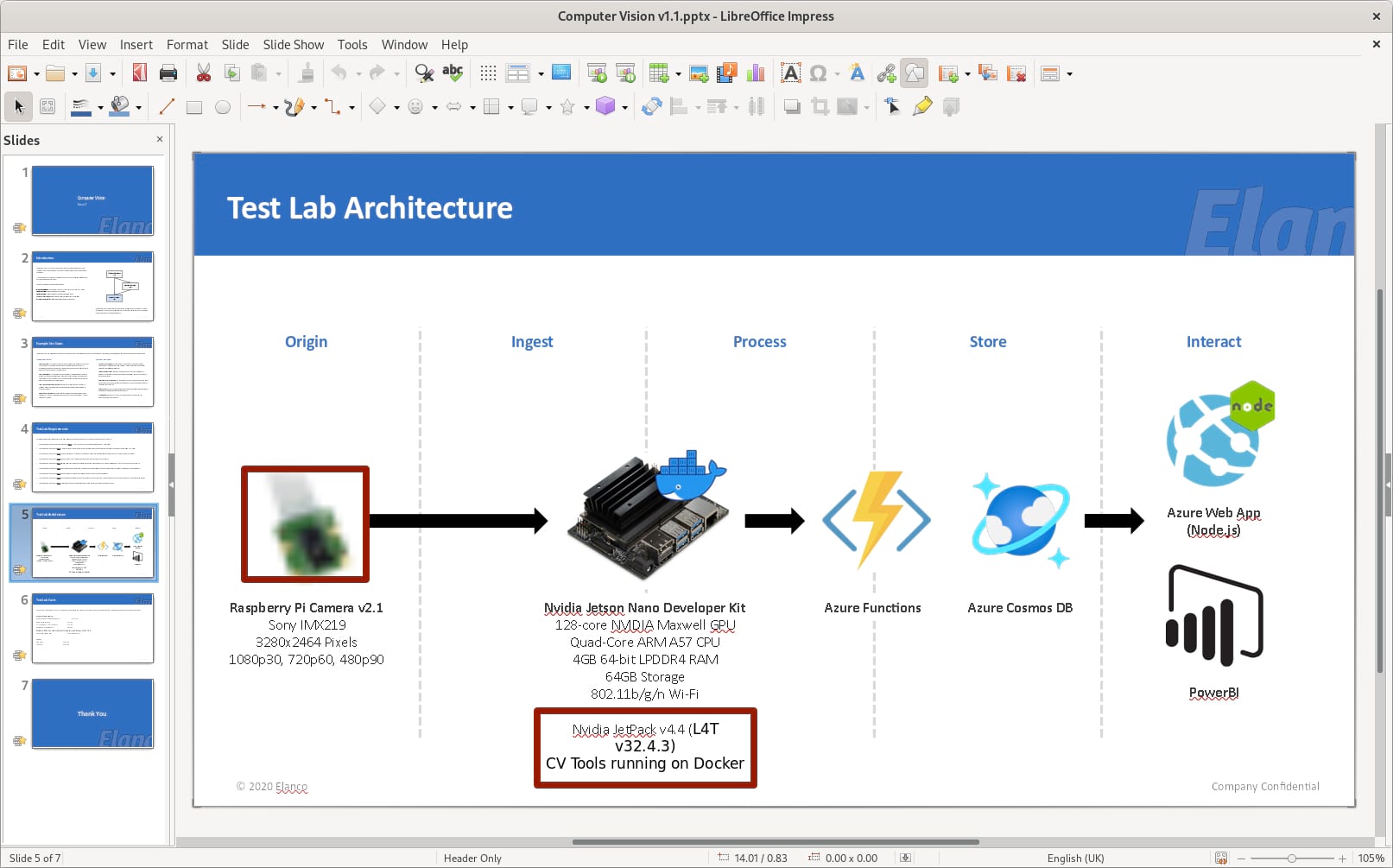Open the Fill Color dropdown arrow

coord(138,107)
